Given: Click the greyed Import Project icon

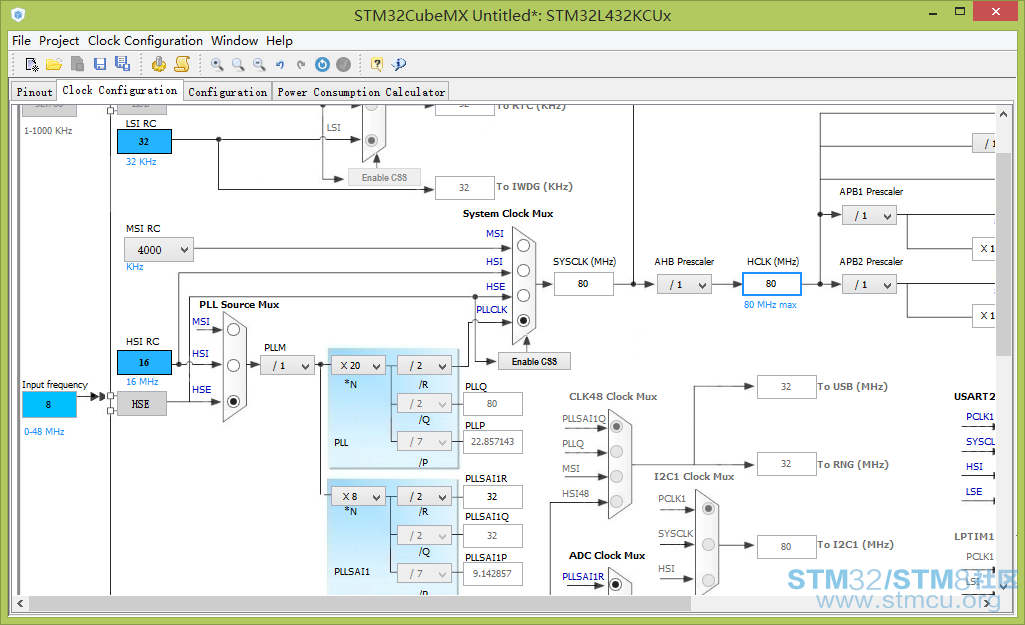Looking at the screenshot, I should [x=77, y=64].
